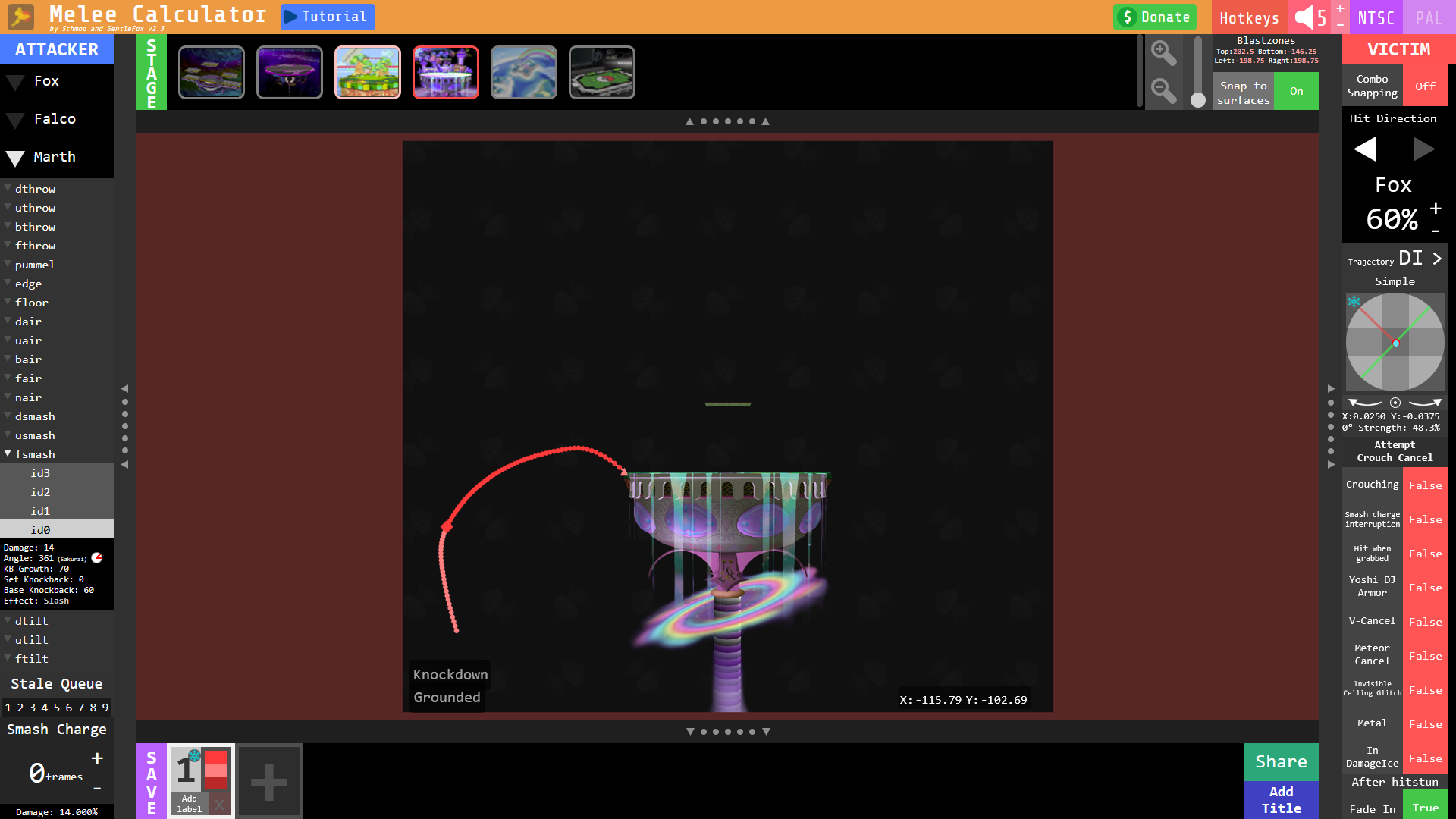1456x819 pixels.
Task: Switch to NTSC version
Action: 1376,17
